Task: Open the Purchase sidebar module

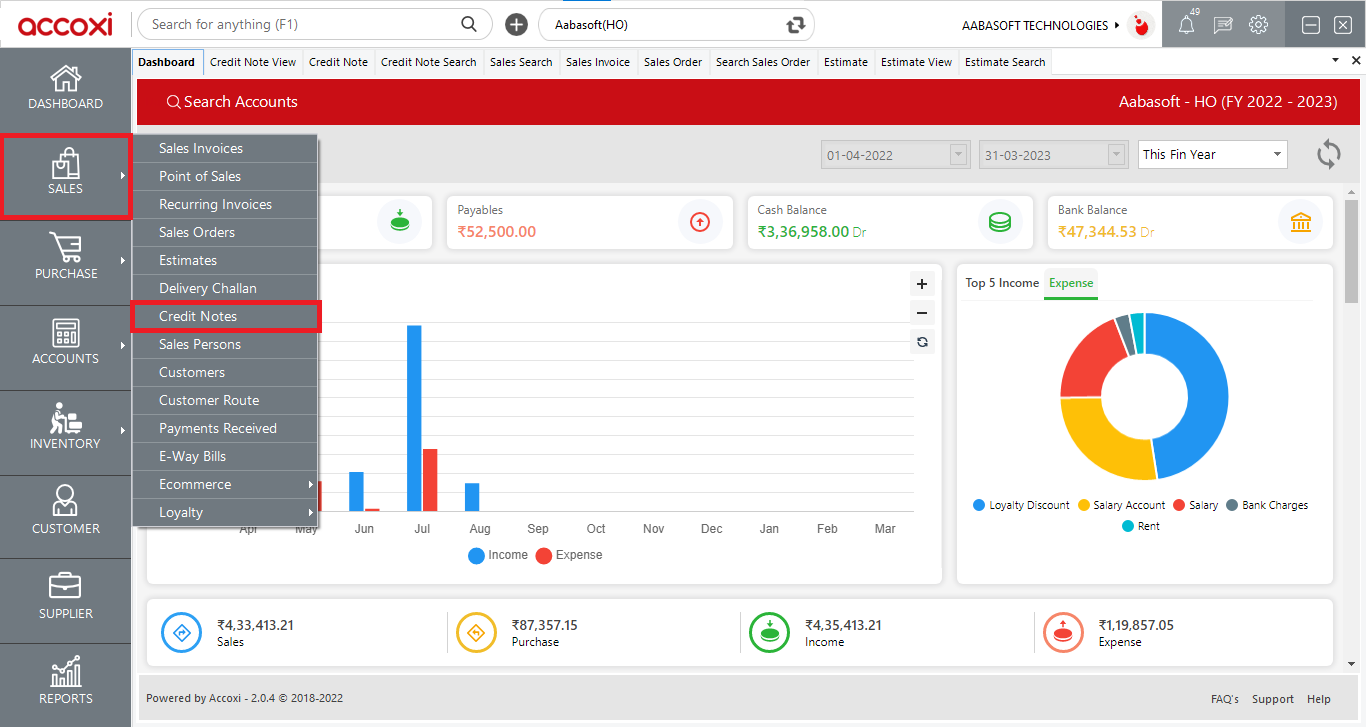Action: 65,261
